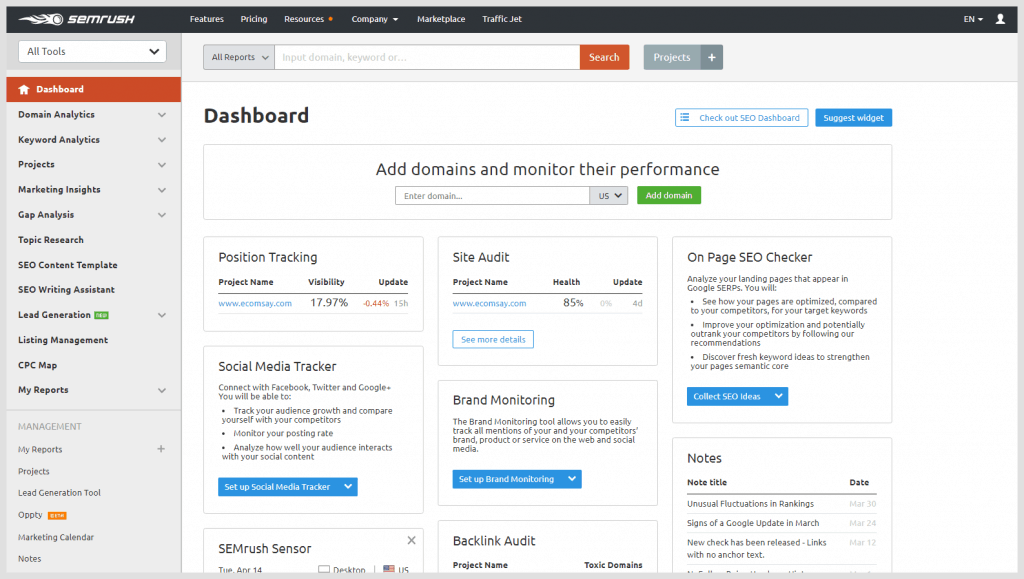1024x579 pixels.
Task: Open Oppty beta tool
Action: pyautogui.click(x=42, y=515)
